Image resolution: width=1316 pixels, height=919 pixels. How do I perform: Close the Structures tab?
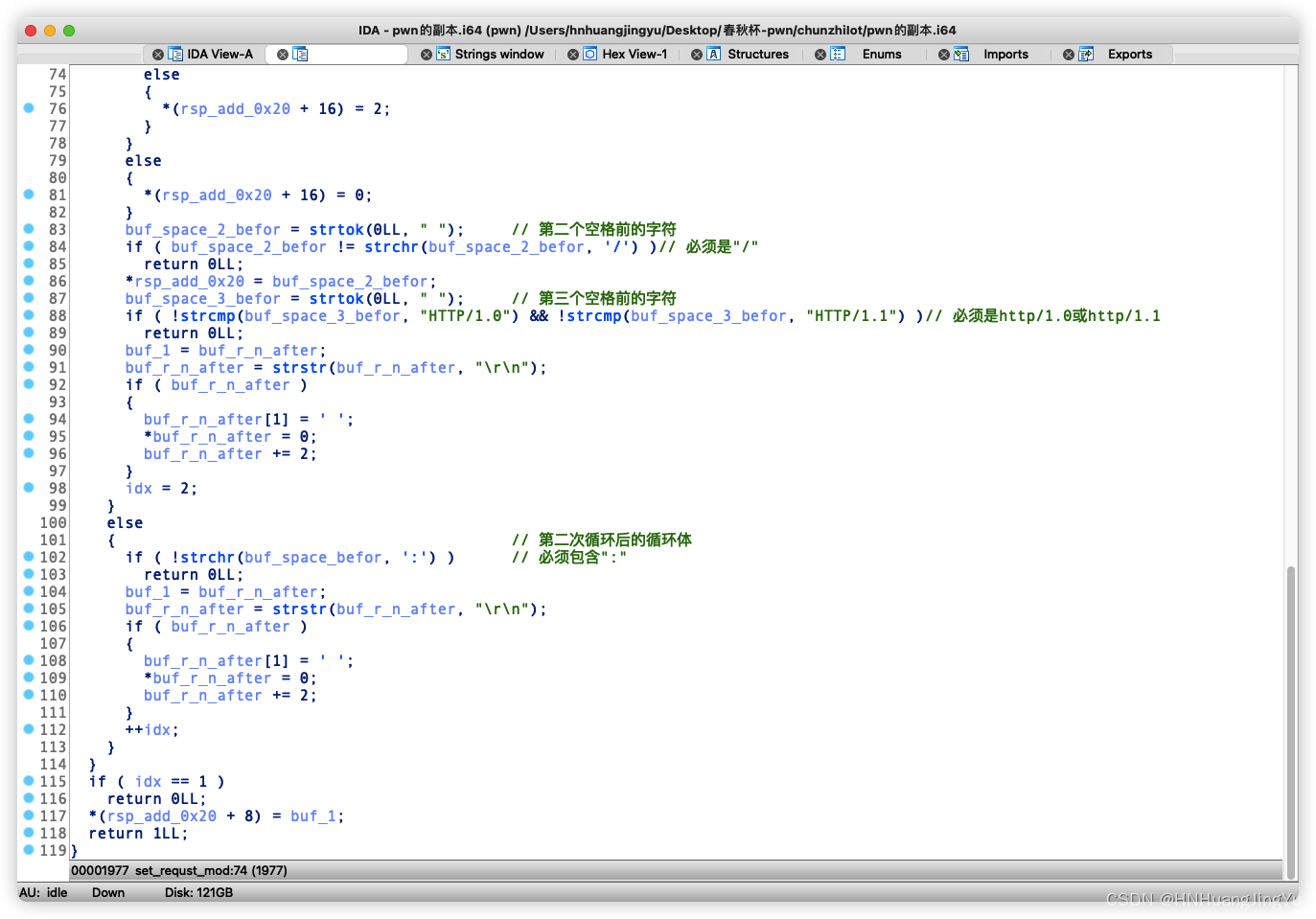pos(697,55)
